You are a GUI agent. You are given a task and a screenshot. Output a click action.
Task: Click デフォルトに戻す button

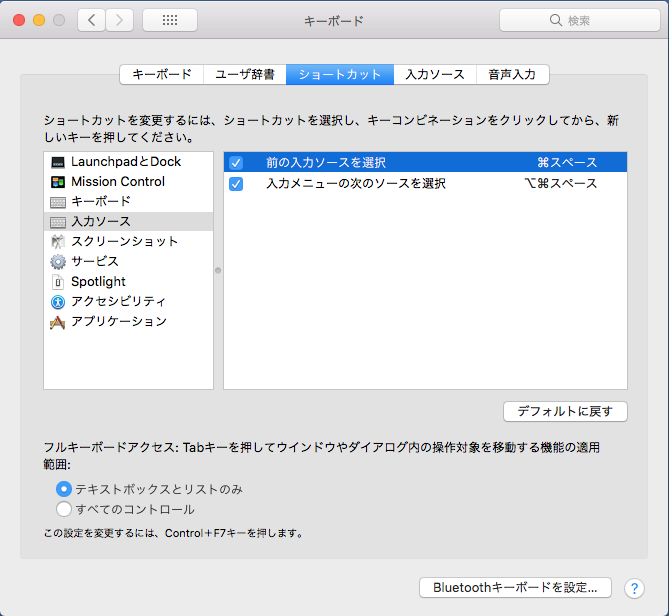click(565, 411)
